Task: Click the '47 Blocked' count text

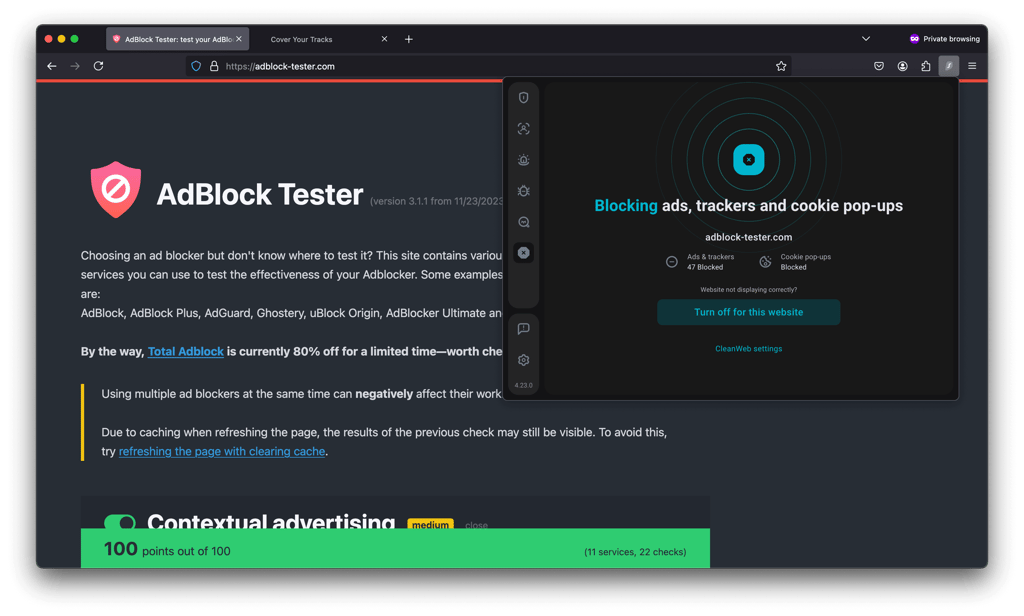Action: (x=705, y=267)
